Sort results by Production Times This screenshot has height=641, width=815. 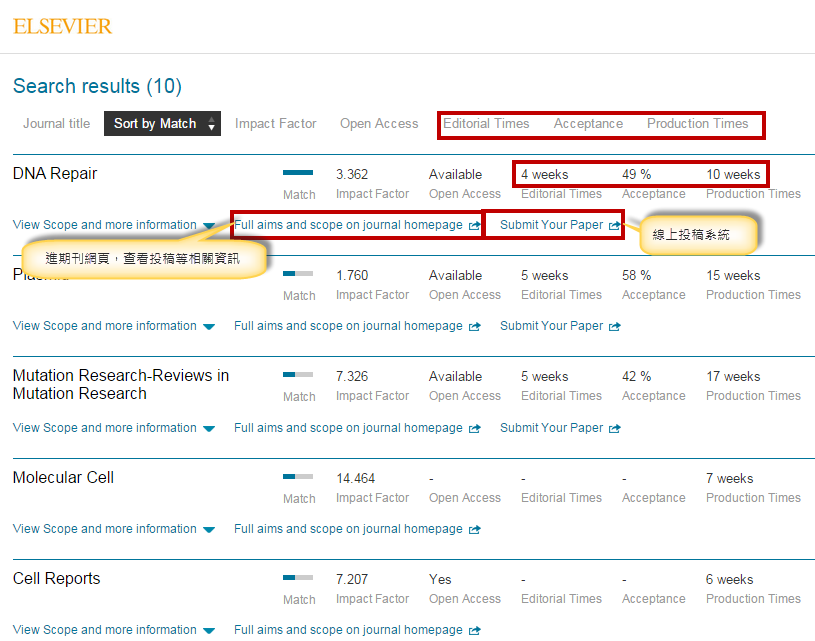(698, 124)
